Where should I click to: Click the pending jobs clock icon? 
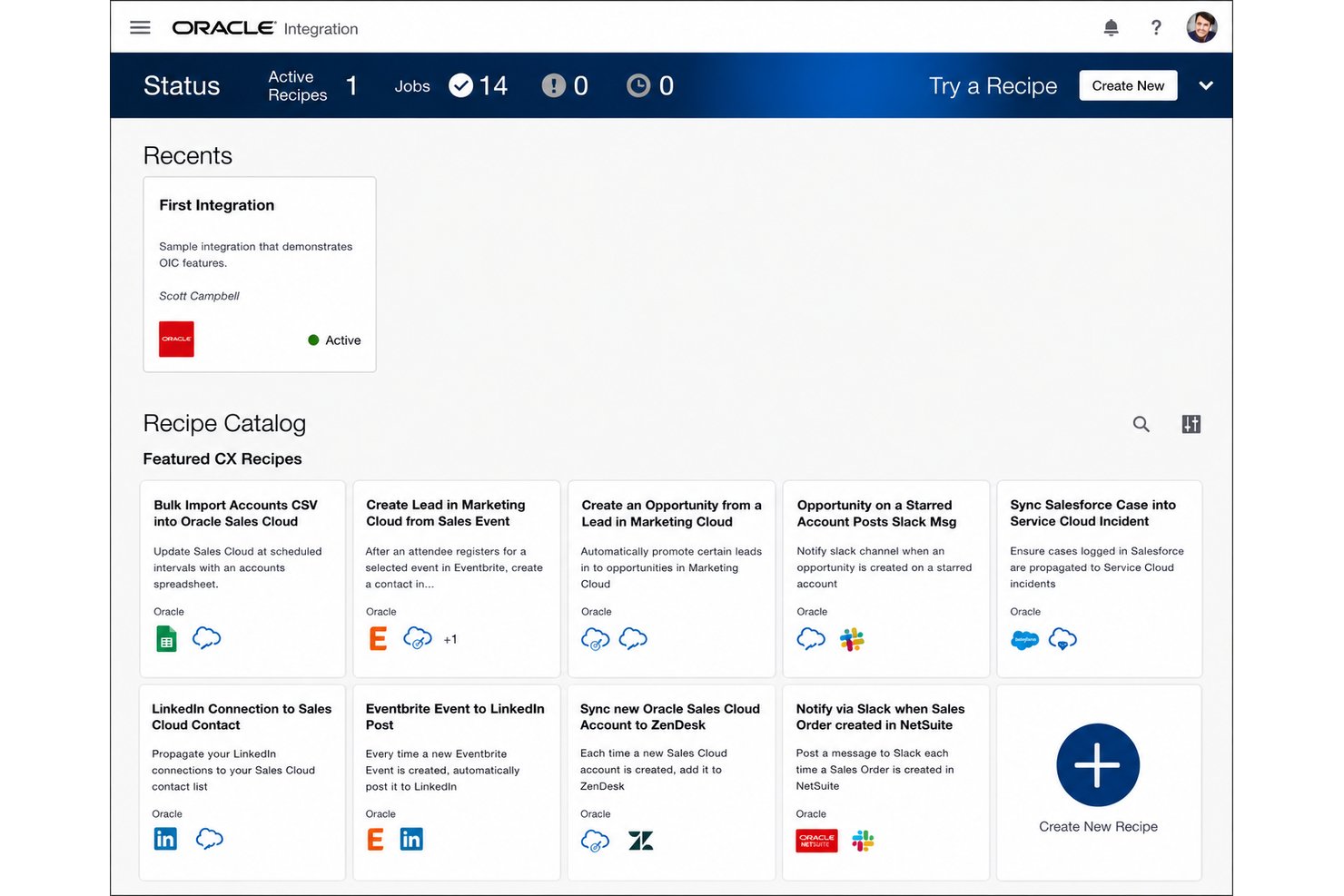coord(638,85)
